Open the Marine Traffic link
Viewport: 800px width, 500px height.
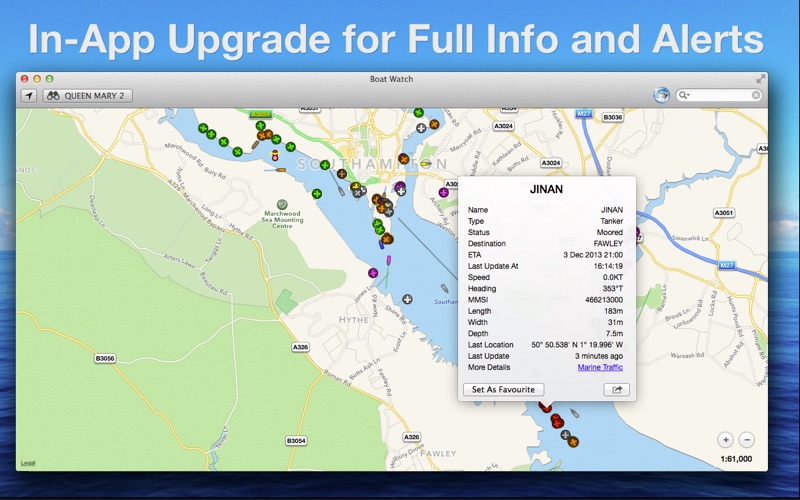[600, 367]
